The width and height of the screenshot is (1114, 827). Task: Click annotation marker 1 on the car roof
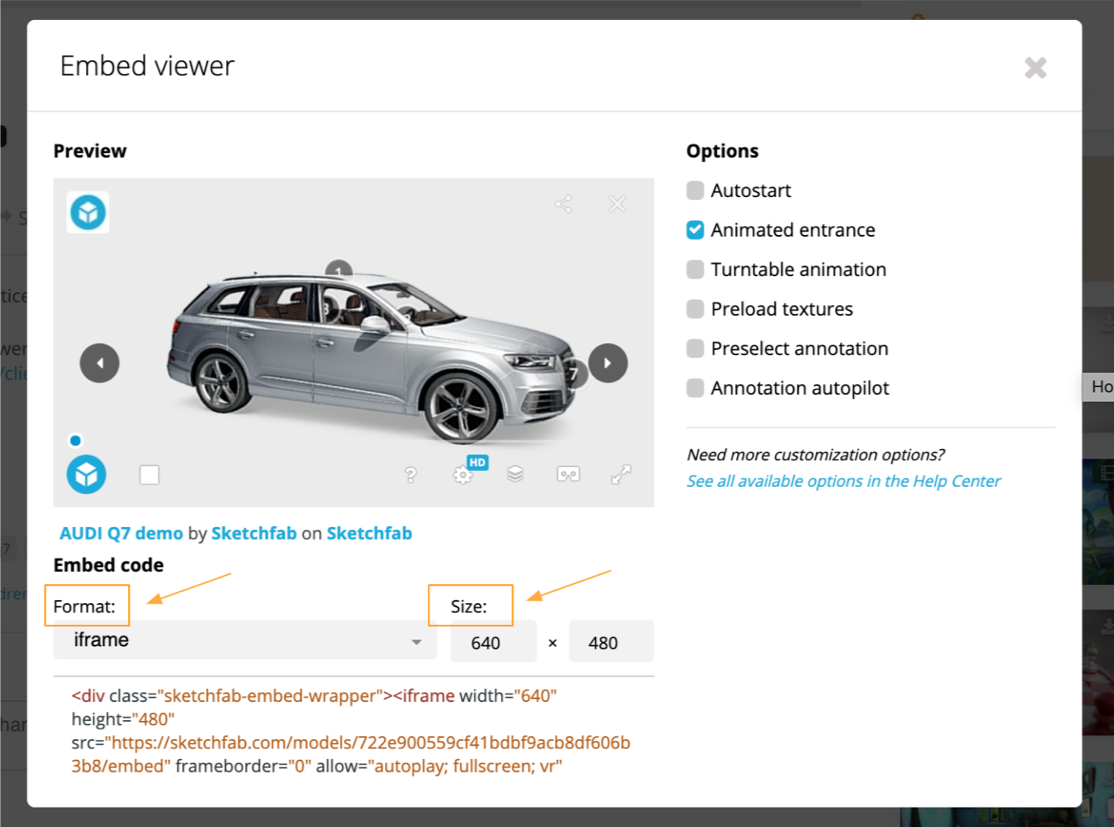(x=339, y=271)
